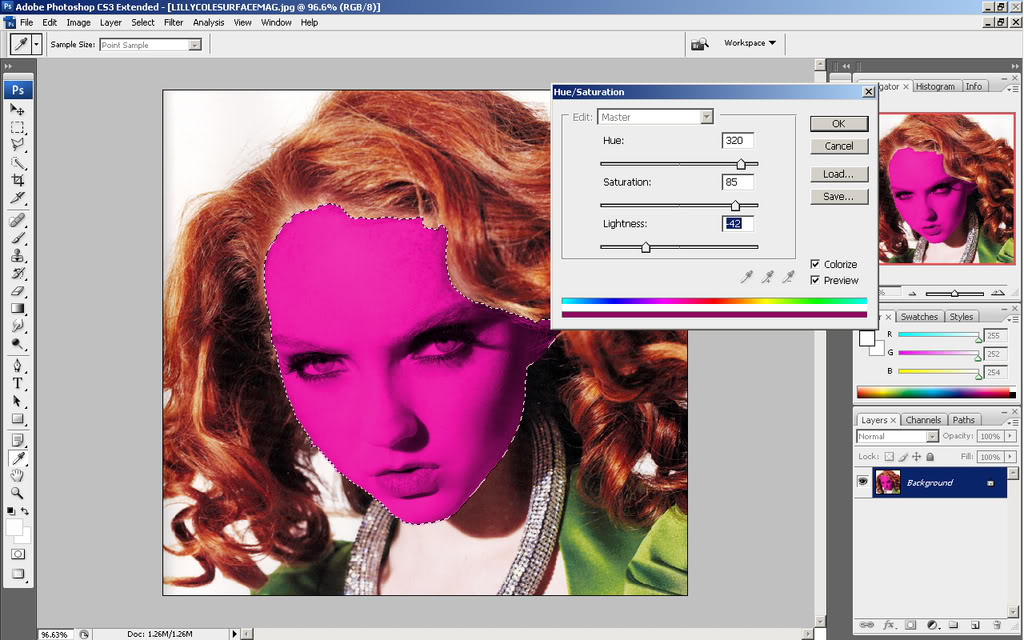
Task: Select the Clone Stamp tool
Action: point(18,255)
